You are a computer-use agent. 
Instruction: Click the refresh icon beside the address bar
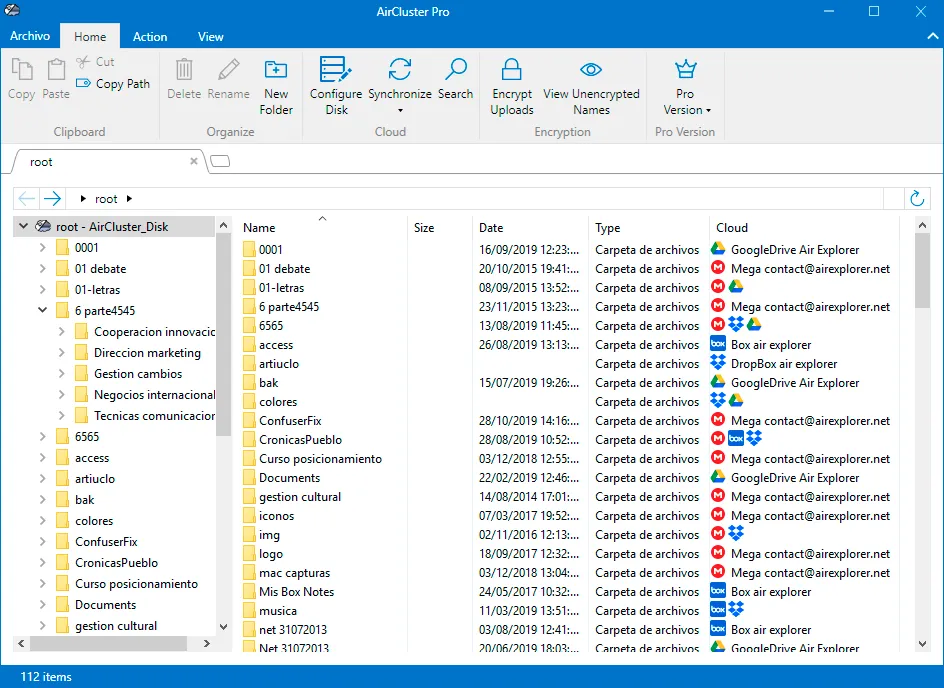[916, 199]
